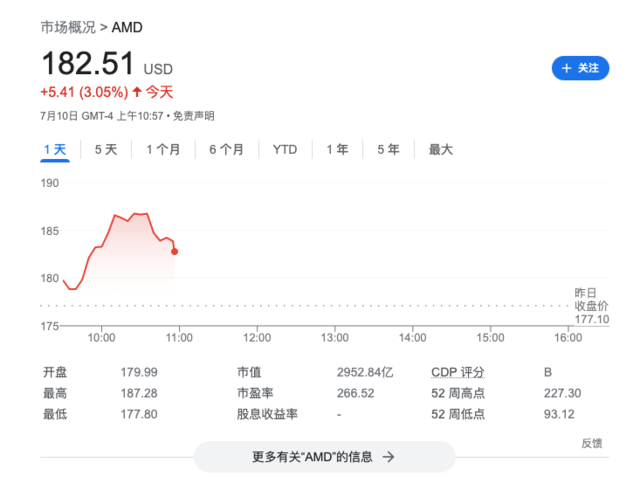Click the 昨日收盘价 177.10 label

591,305
